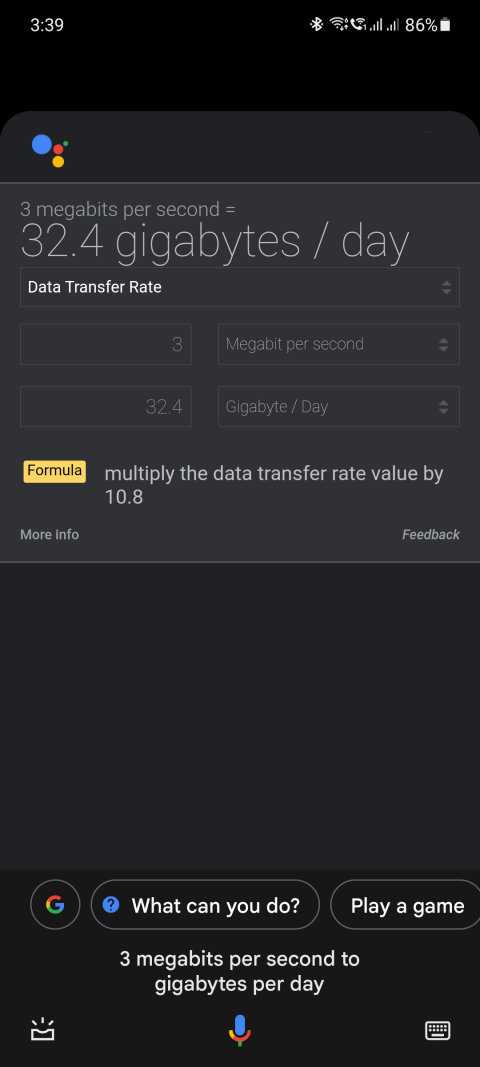The width and height of the screenshot is (480, 1067).
Task: Tap the battery icon in status bar
Action: click(445, 25)
